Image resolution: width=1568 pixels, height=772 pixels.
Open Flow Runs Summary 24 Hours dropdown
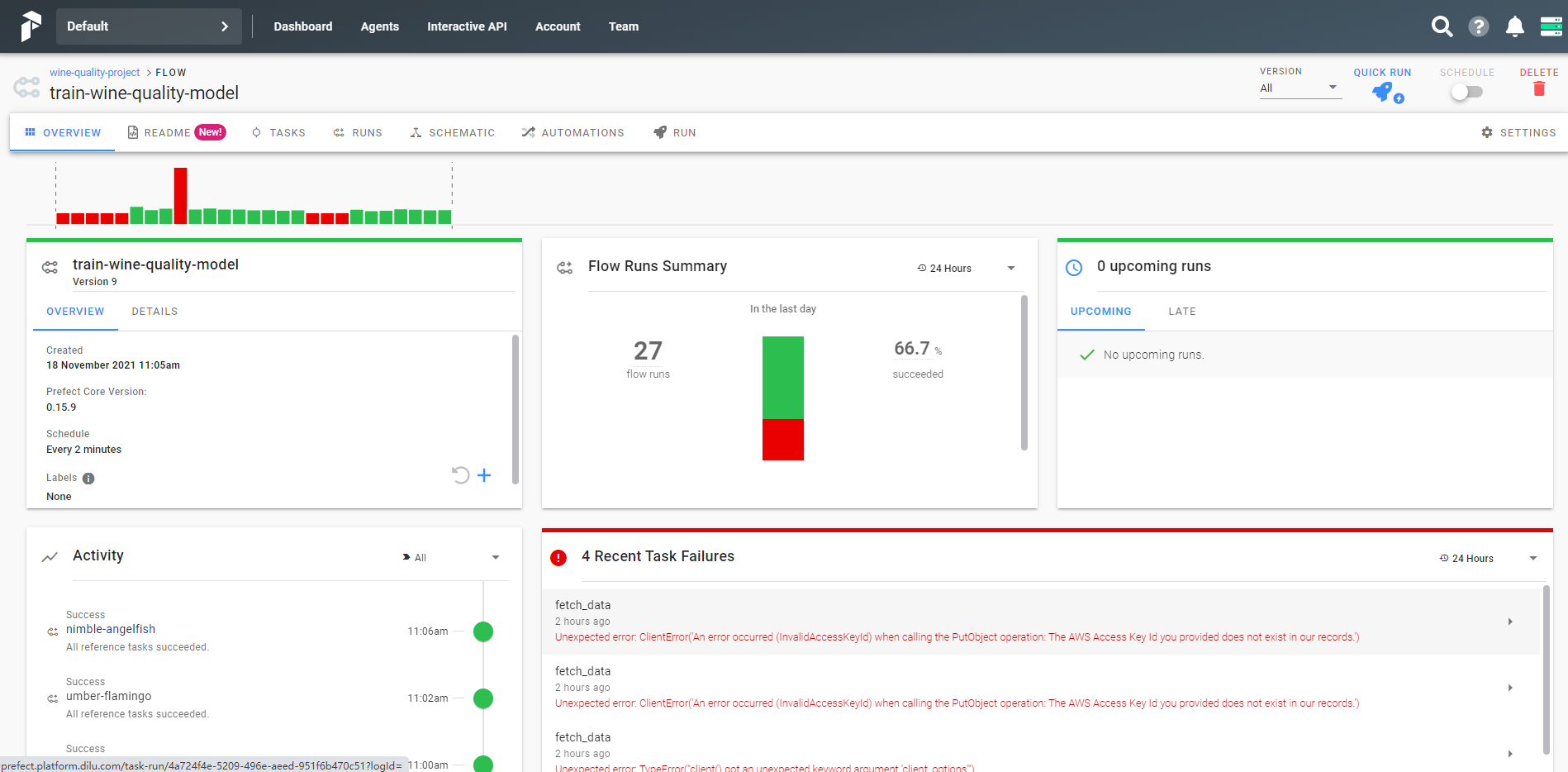[967, 268]
